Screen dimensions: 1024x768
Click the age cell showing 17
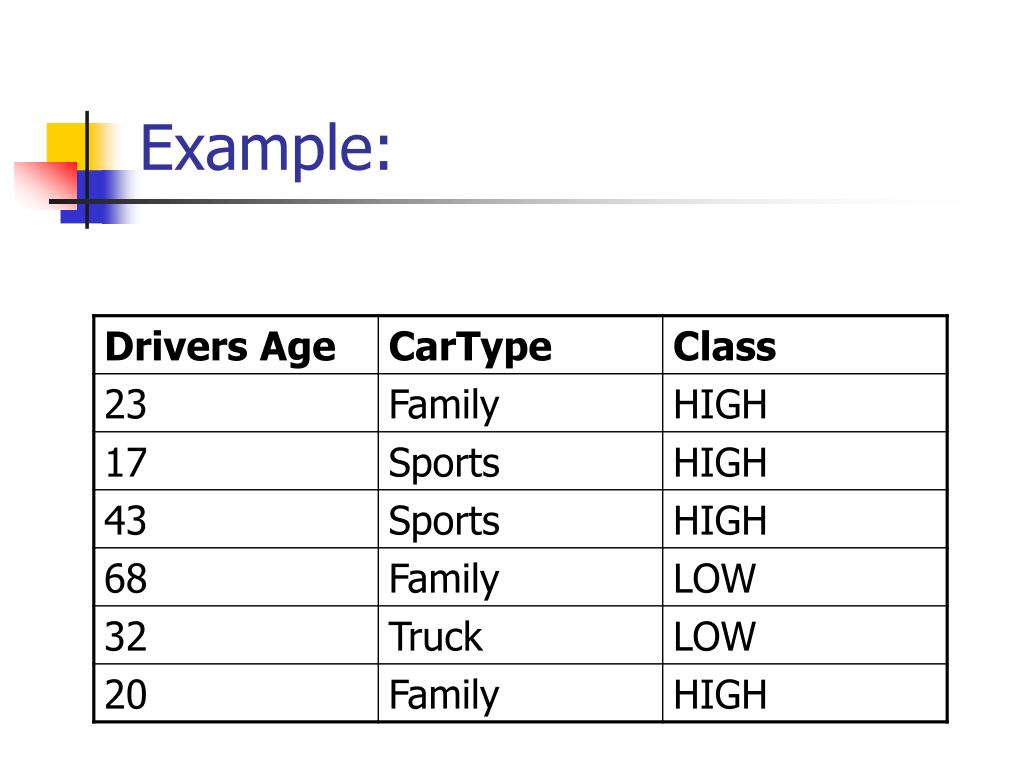click(236, 461)
